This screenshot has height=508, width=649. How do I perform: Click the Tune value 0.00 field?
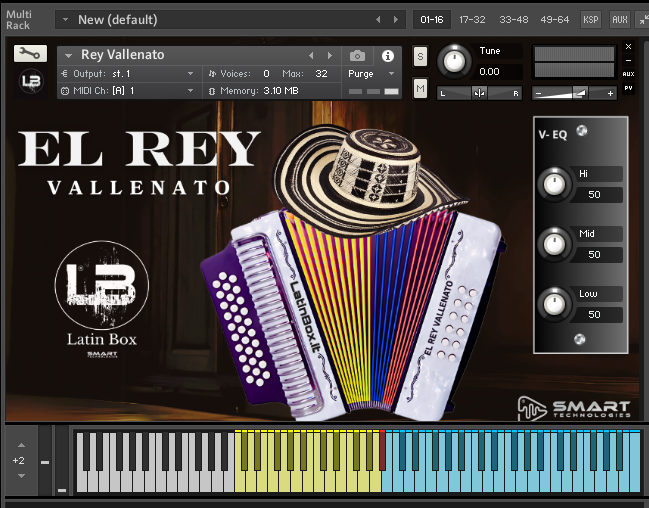pos(498,72)
